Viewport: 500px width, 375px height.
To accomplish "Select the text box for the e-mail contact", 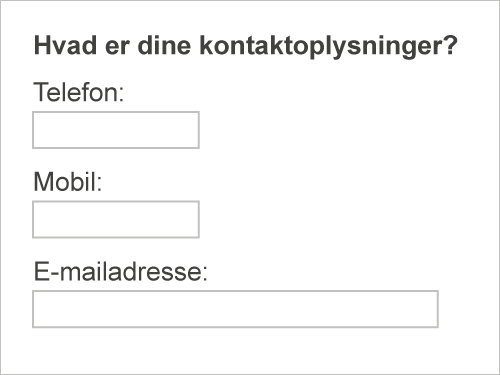I will pyautogui.click(x=235, y=309).
